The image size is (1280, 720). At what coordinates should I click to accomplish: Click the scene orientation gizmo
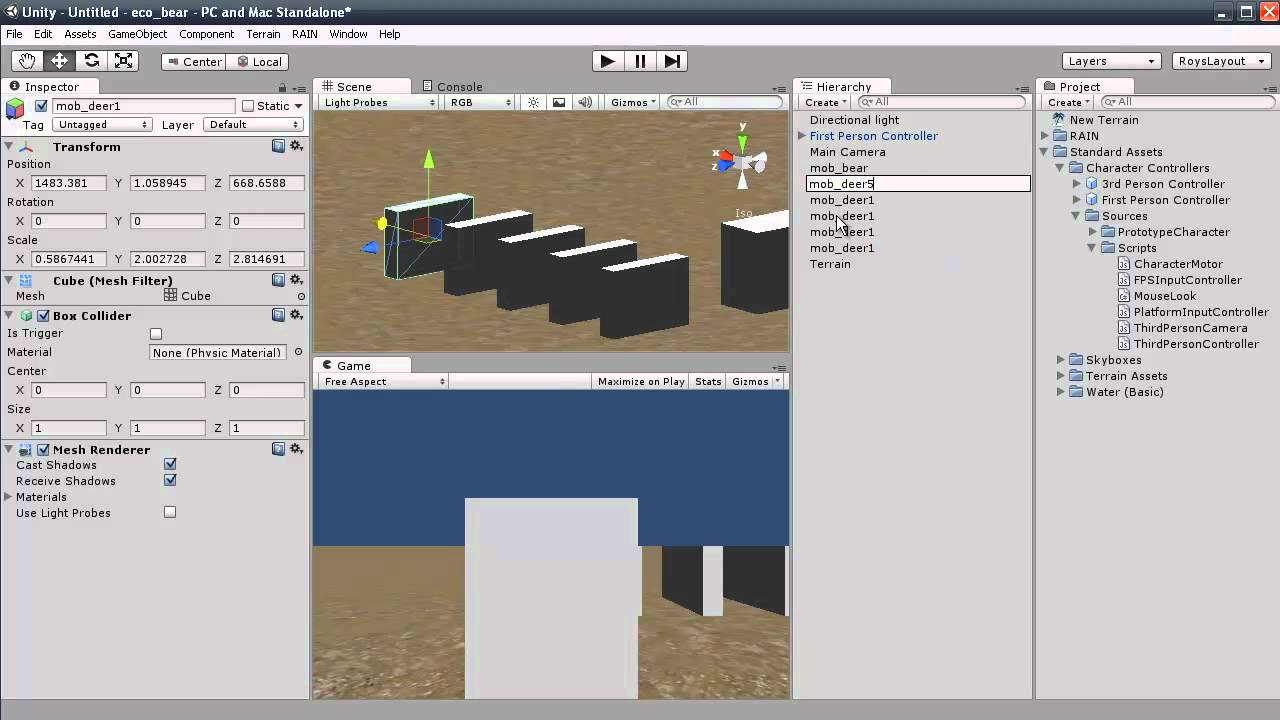click(x=742, y=159)
